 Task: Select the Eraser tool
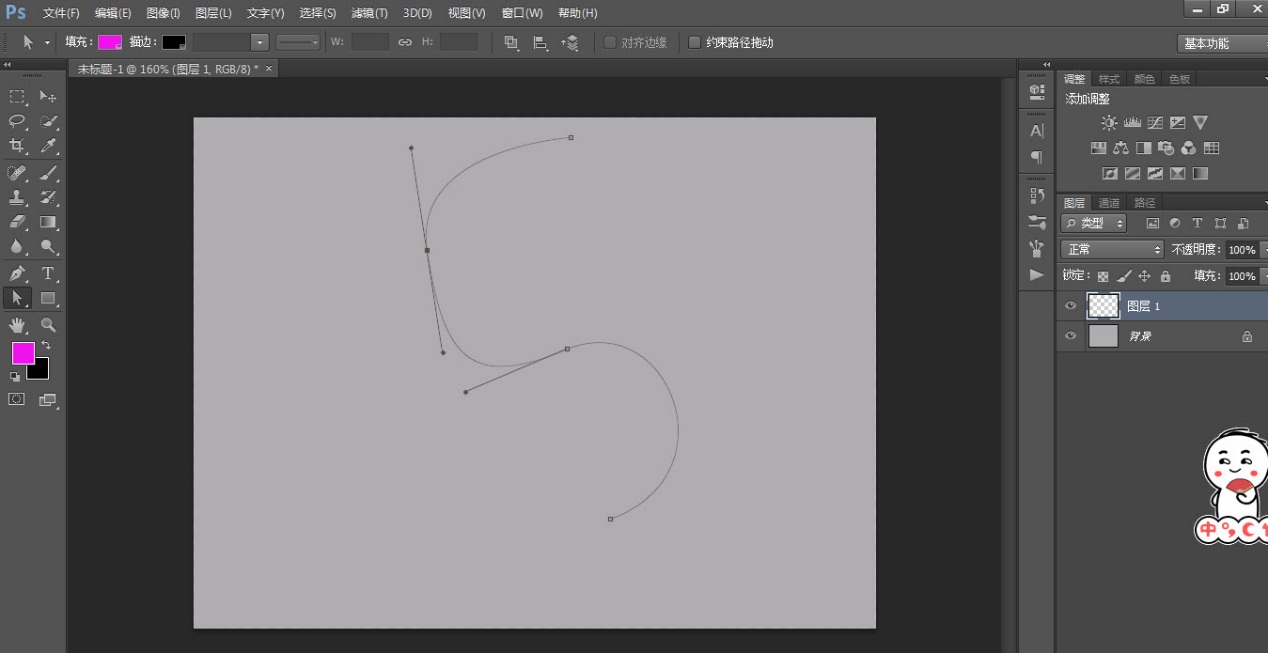click(x=17, y=222)
